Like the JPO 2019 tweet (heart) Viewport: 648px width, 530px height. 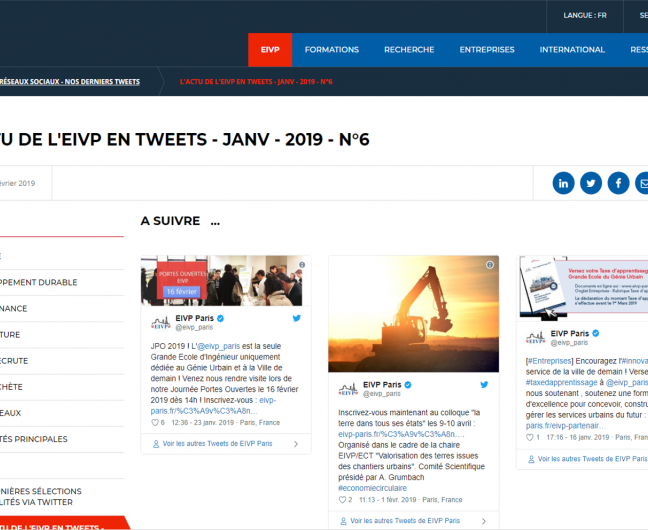pos(155,423)
